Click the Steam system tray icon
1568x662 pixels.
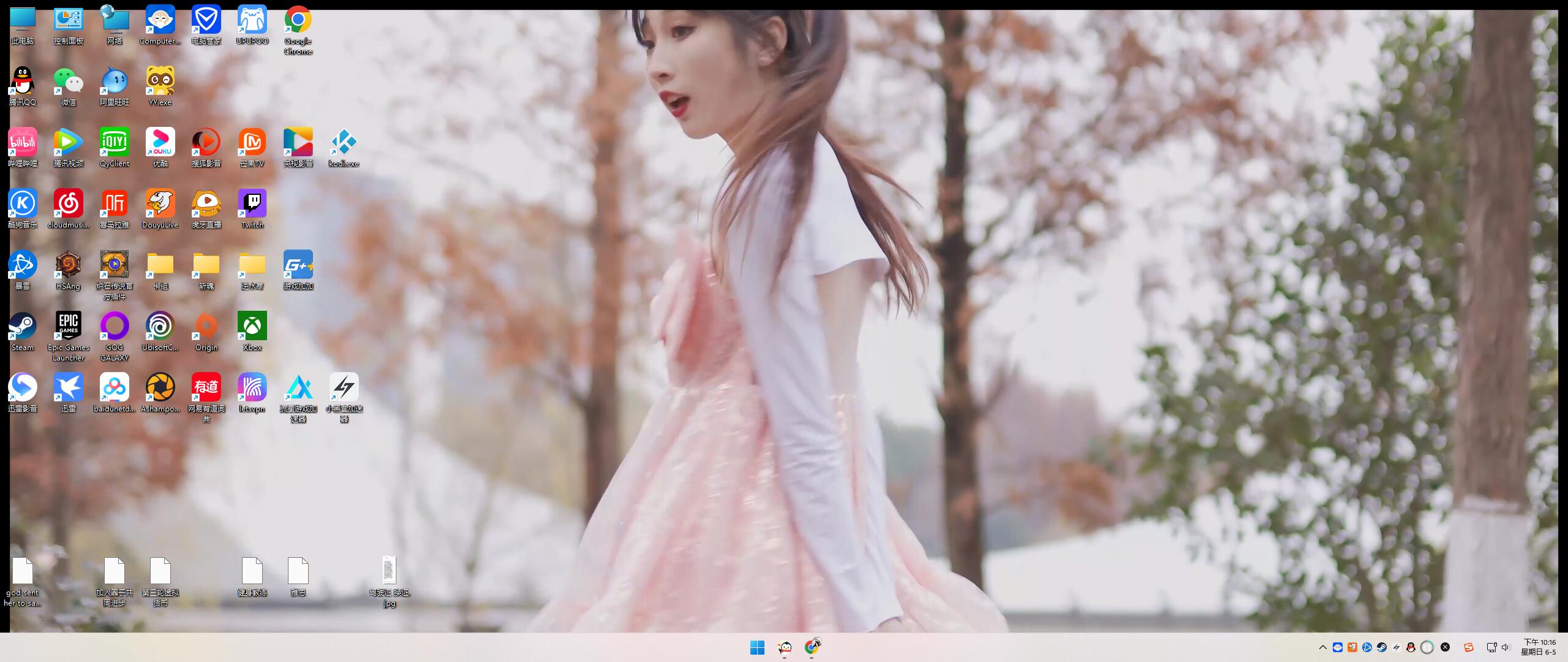coord(1382,647)
